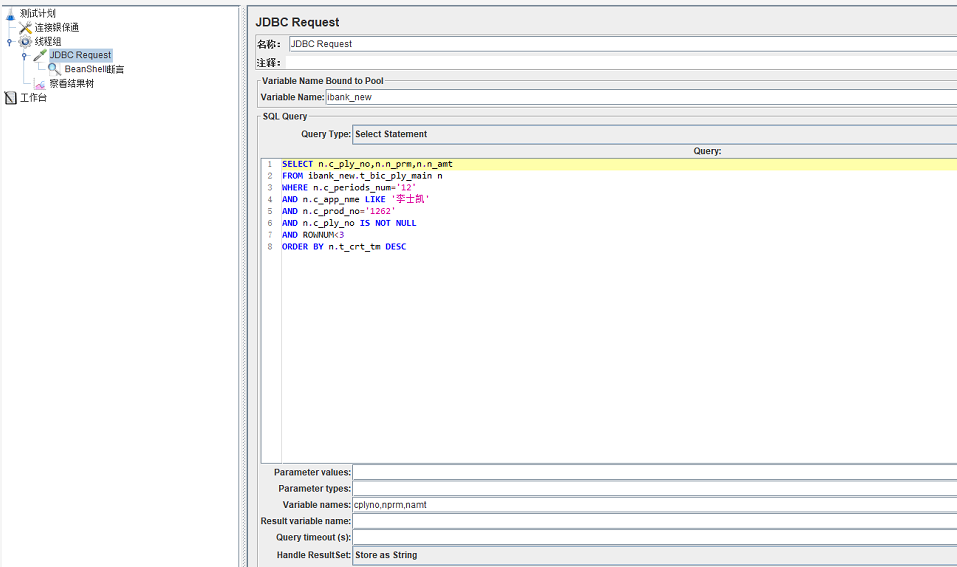Click the WHERE n.c_periods_num='12' line

[x=348, y=187]
